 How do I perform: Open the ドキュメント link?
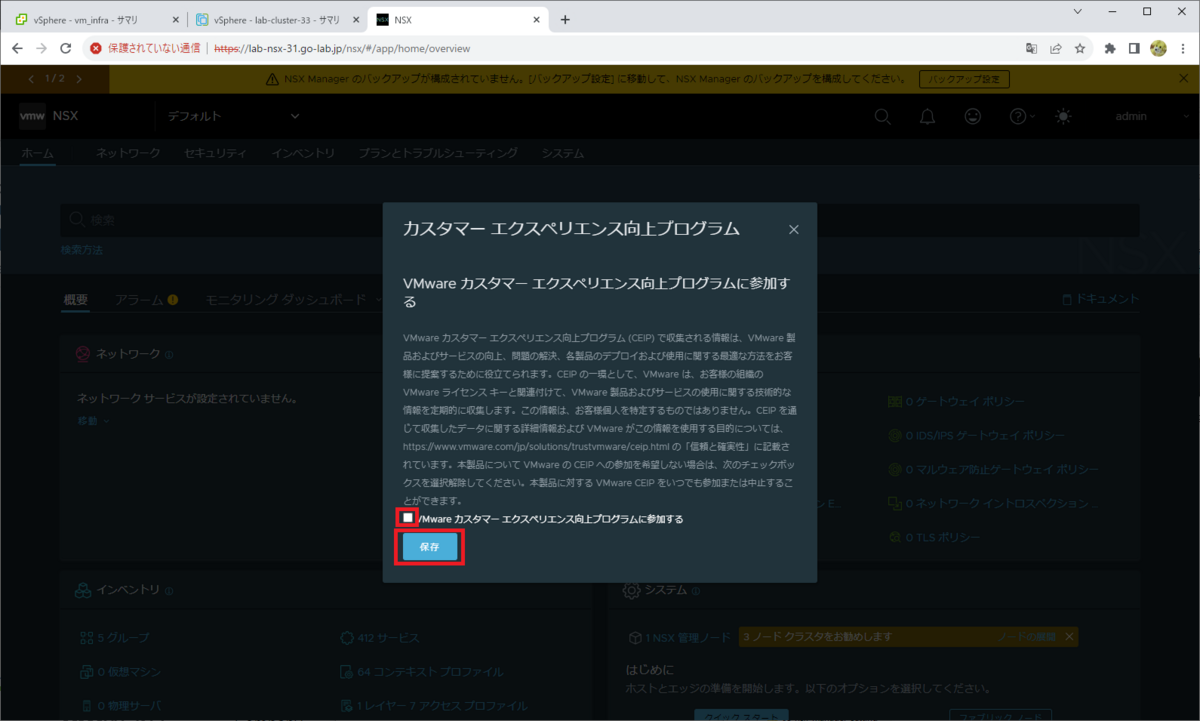pyautogui.click(x=1100, y=299)
